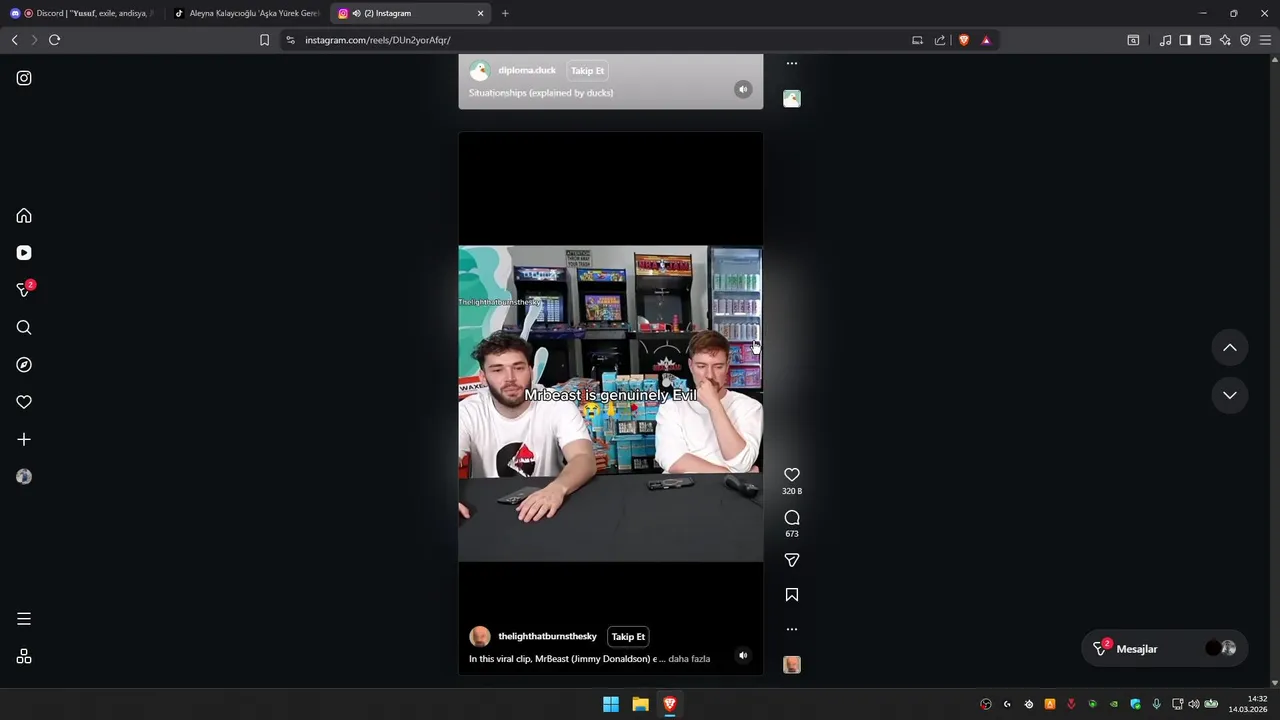
Task: Create new post with plus icon
Action: [24, 439]
